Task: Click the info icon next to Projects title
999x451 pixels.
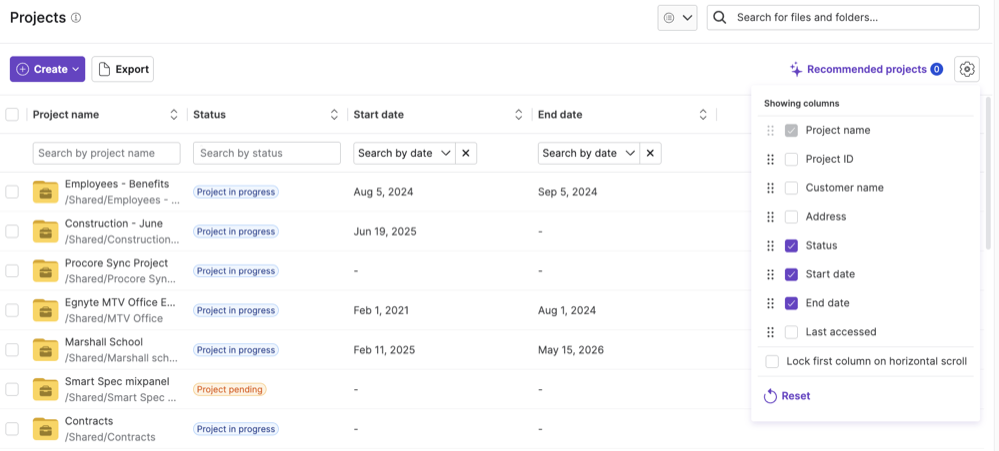Action: click(76, 18)
